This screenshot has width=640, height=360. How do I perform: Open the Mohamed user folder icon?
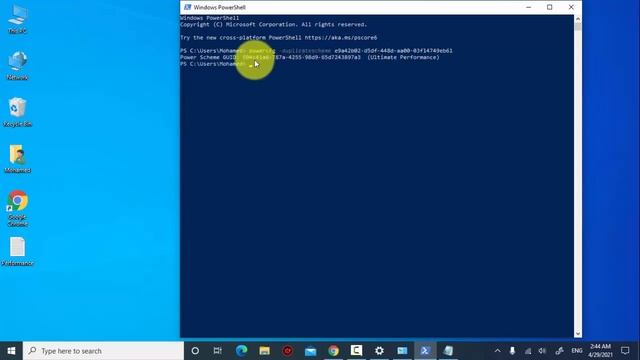pos(18,158)
